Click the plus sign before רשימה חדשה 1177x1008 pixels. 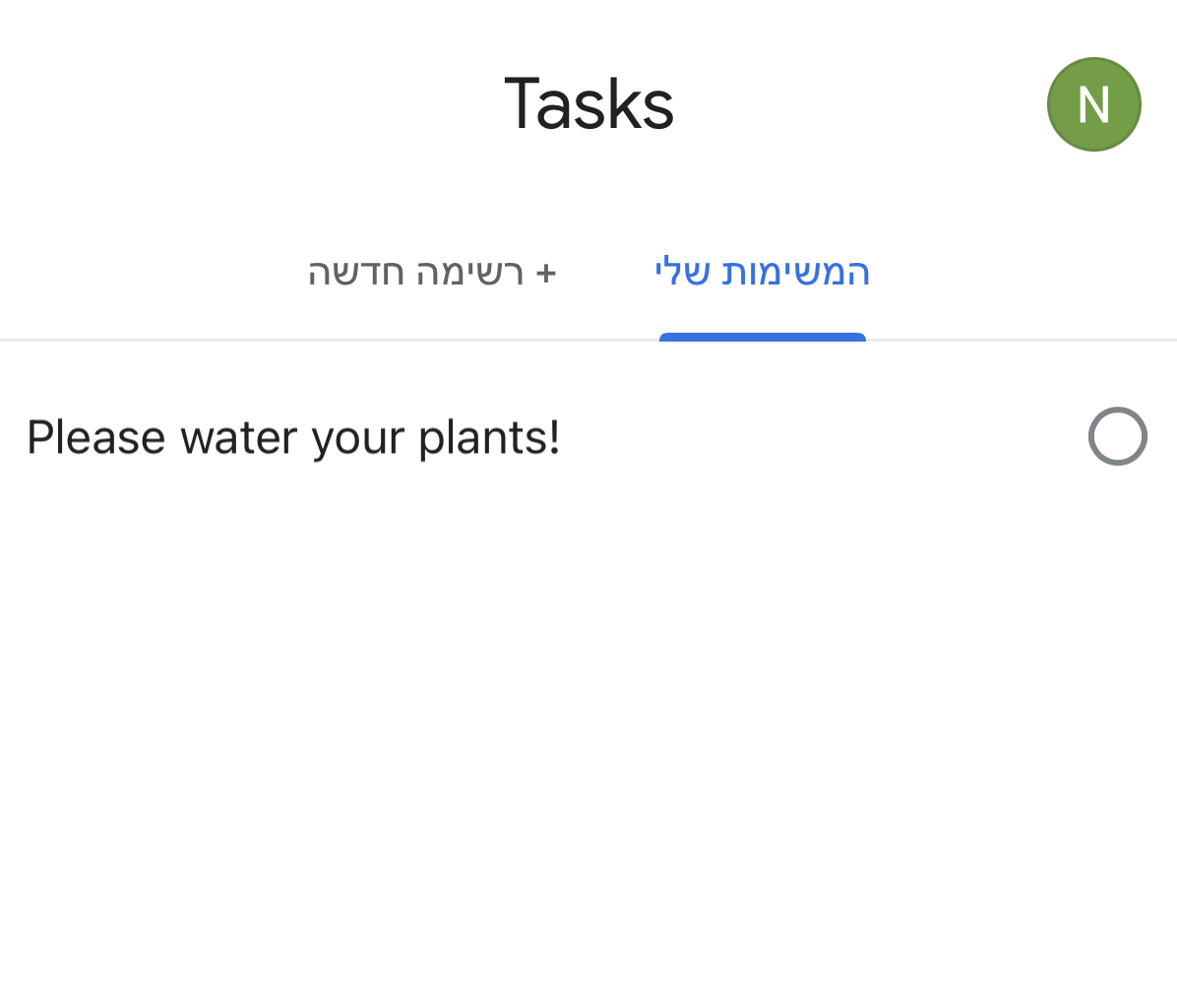pos(546,273)
